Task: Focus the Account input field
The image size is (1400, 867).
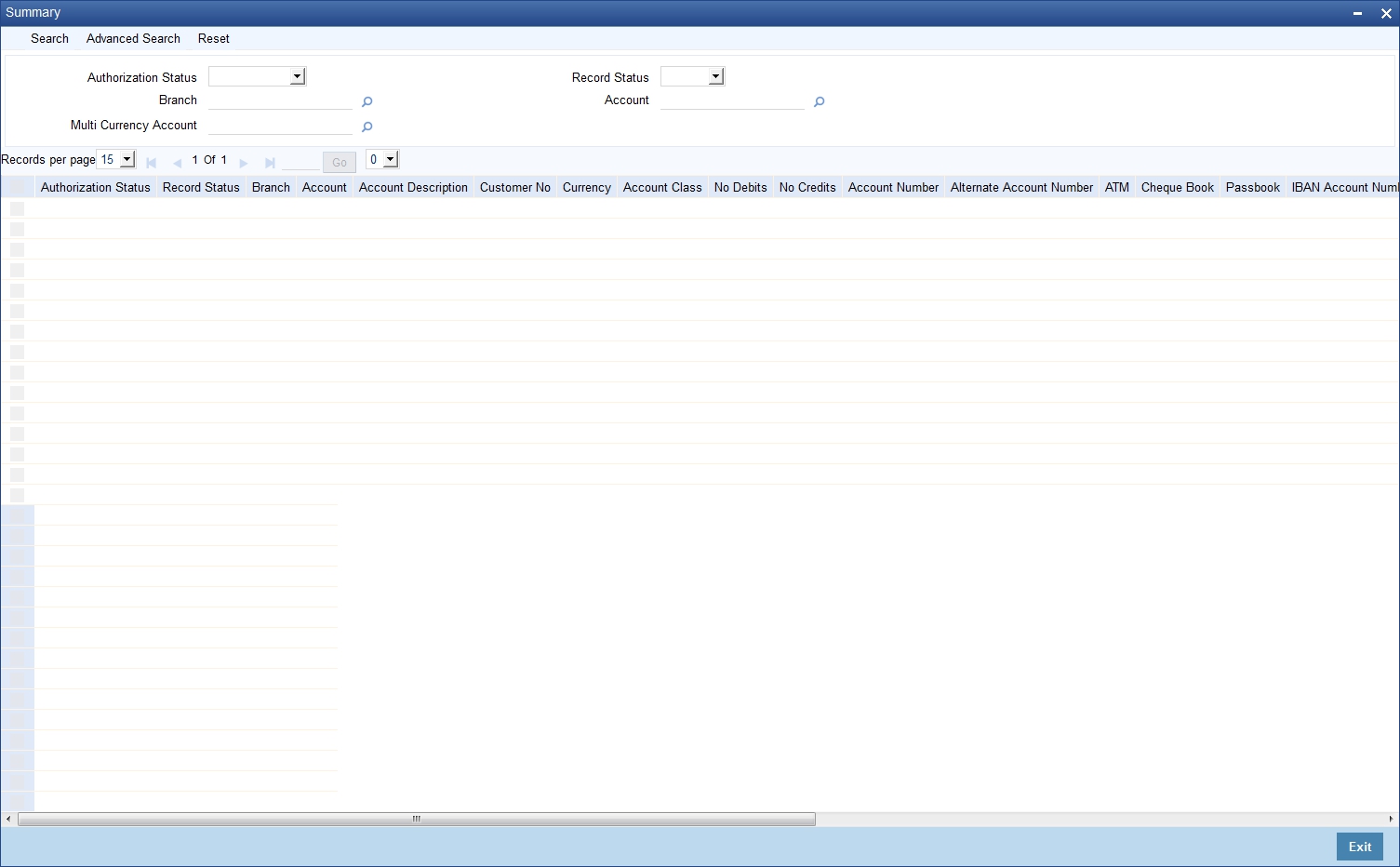Action: pos(732,100)
